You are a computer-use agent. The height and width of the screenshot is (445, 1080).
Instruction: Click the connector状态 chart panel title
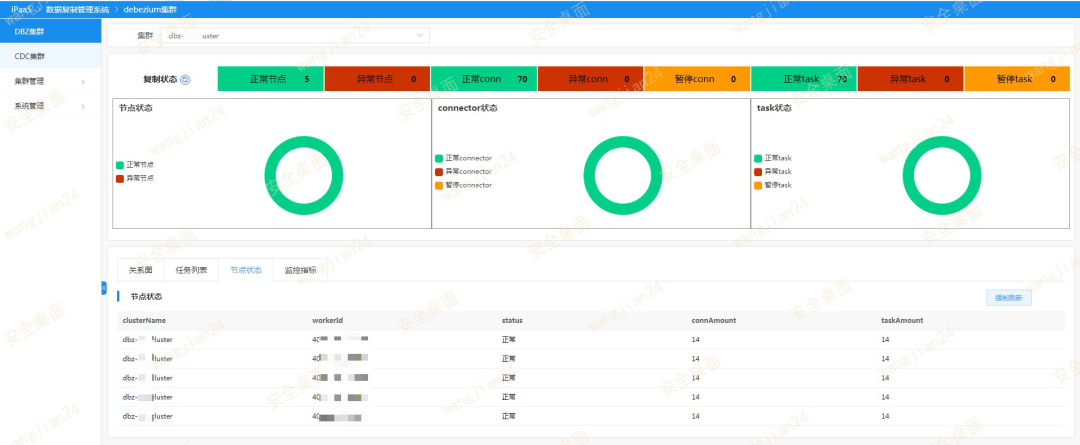[468, 108]
